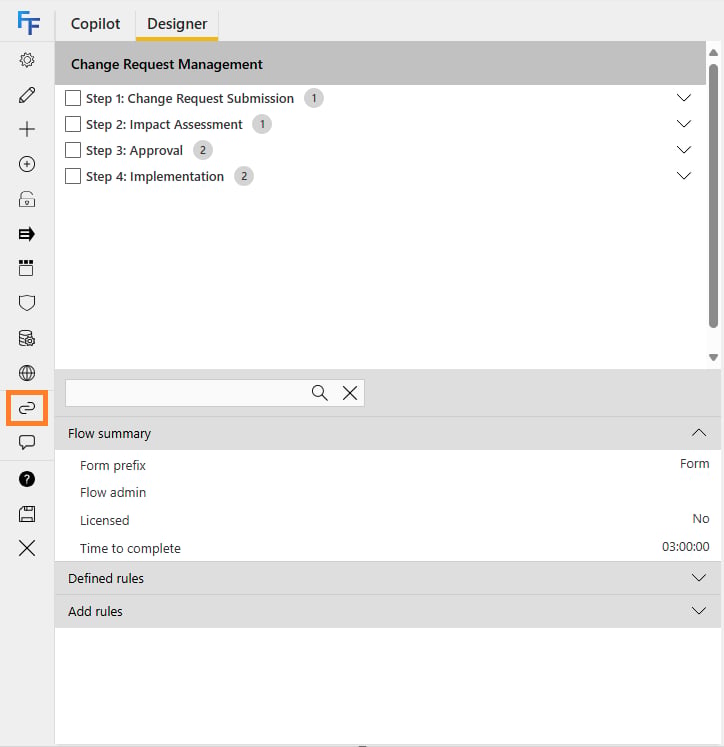The width and height of the screenshot is (724, 747).
Task: Open the calendar-style form icon
Action: coord(27,268)
